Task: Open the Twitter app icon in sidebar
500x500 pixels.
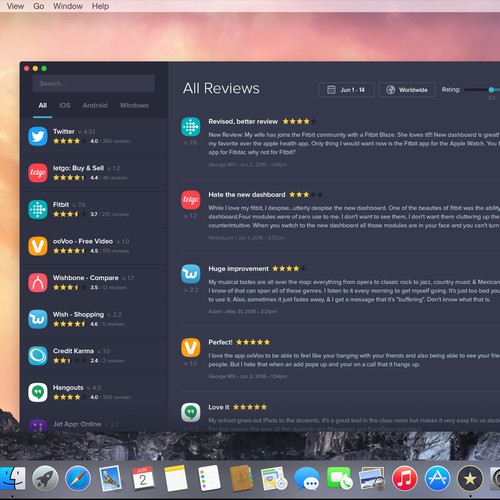Action: [38, 136]
